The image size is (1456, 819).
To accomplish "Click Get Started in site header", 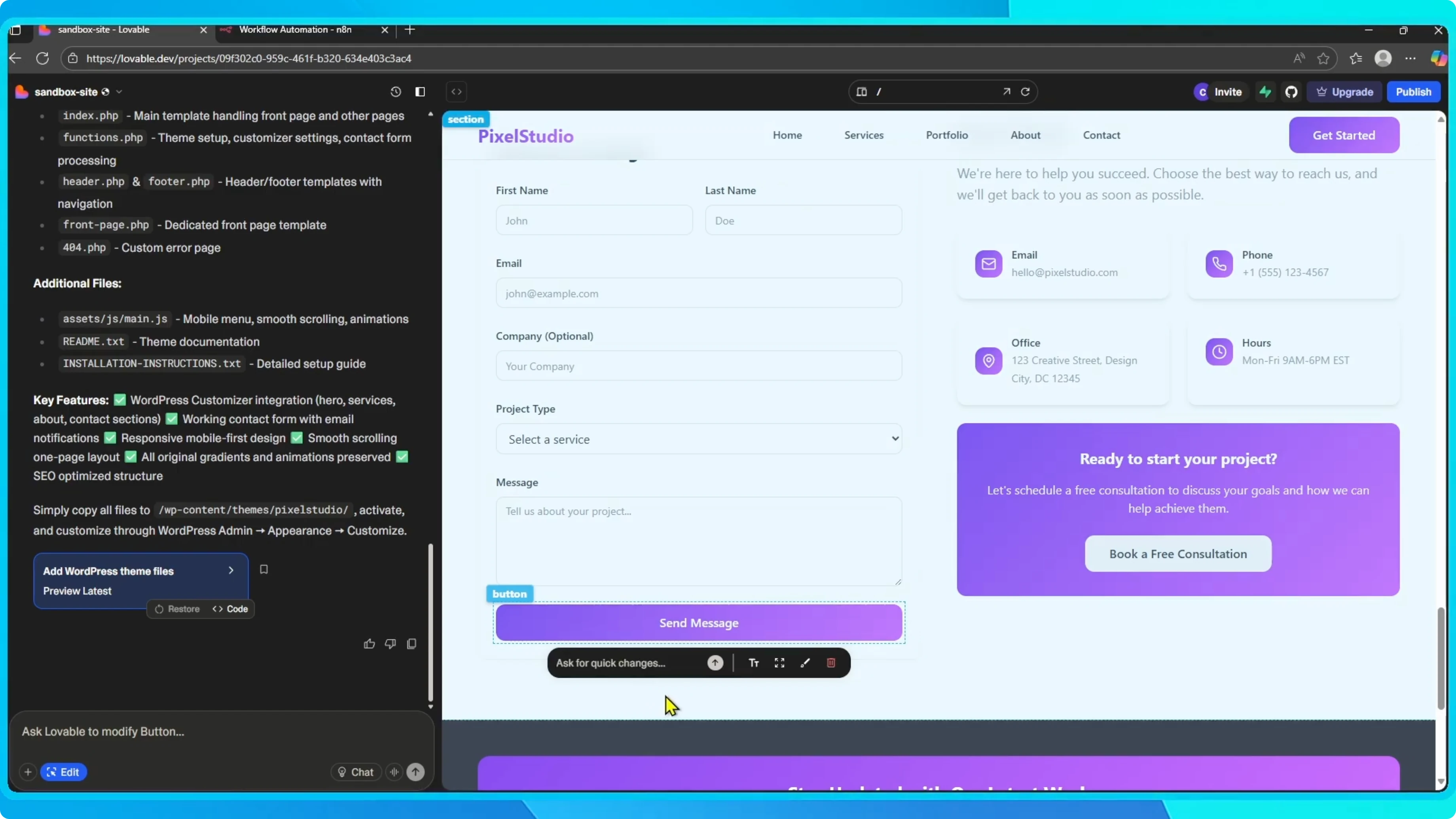I will [x=1344, y=135].
